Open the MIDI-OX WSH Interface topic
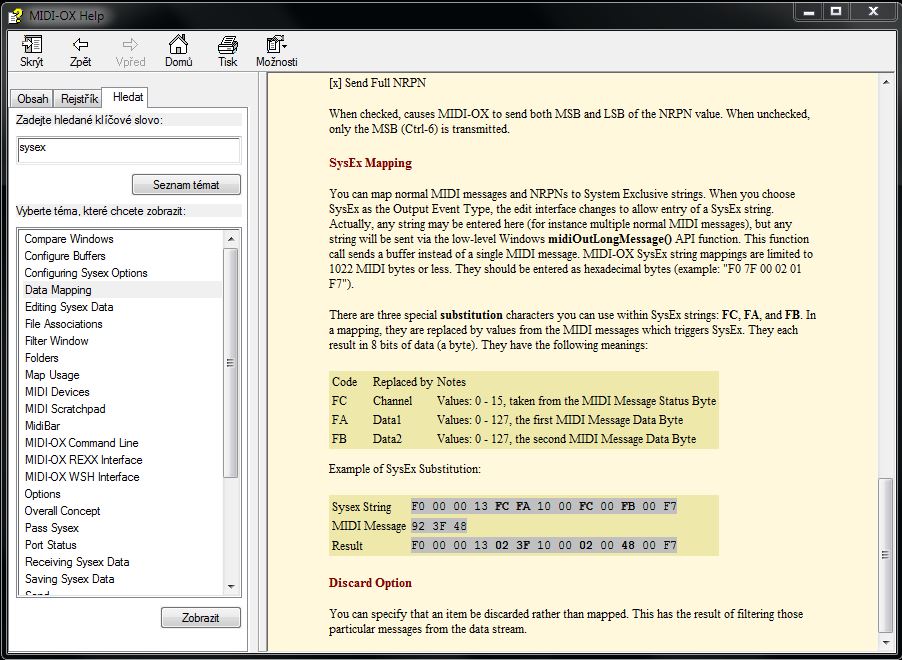The height and width of the screenshot is (660, 902). [x=82, y=476]
